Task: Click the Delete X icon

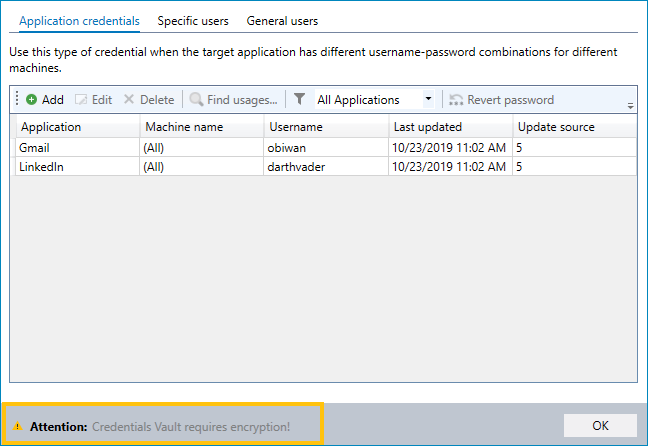Action: click(129, 99)
